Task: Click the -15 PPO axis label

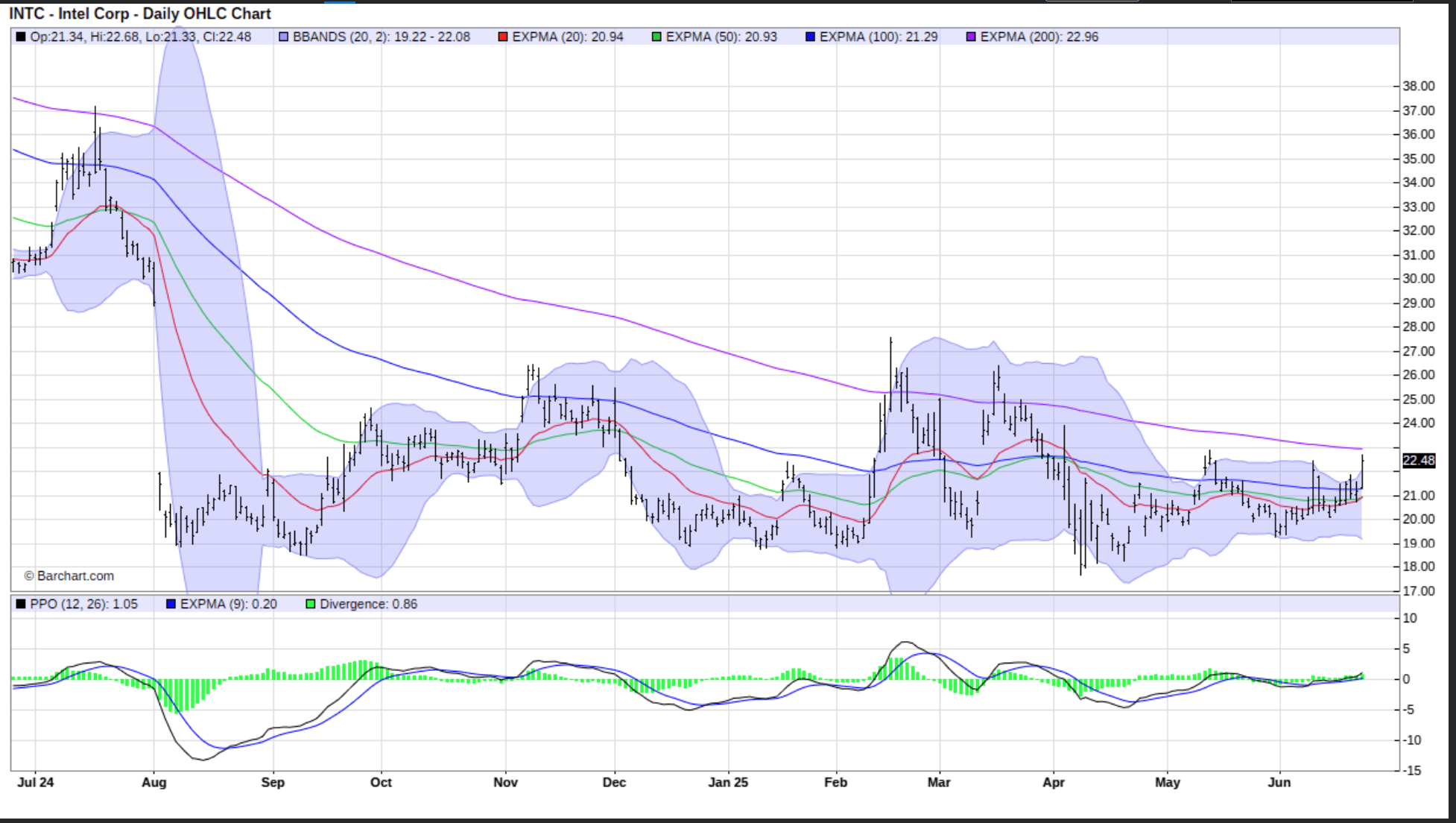Action: [1411, 771]
